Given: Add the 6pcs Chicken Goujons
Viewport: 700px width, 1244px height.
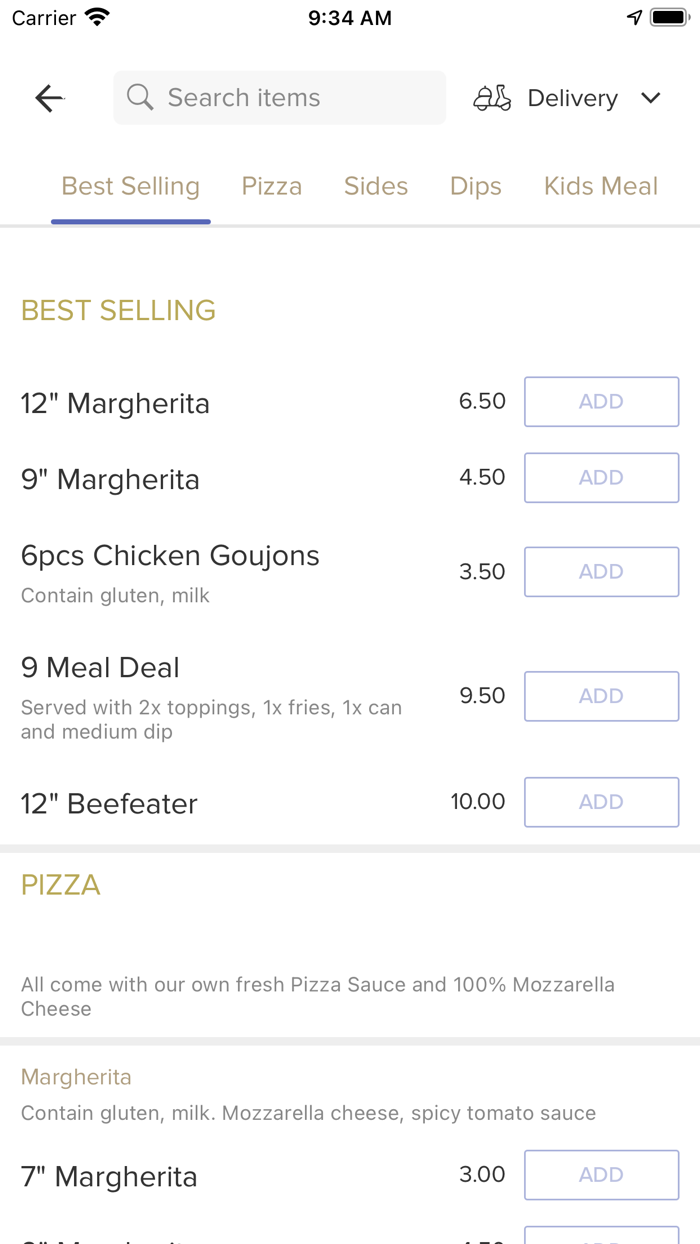Looking at the screenshot, I should click(x=601, y=571).
